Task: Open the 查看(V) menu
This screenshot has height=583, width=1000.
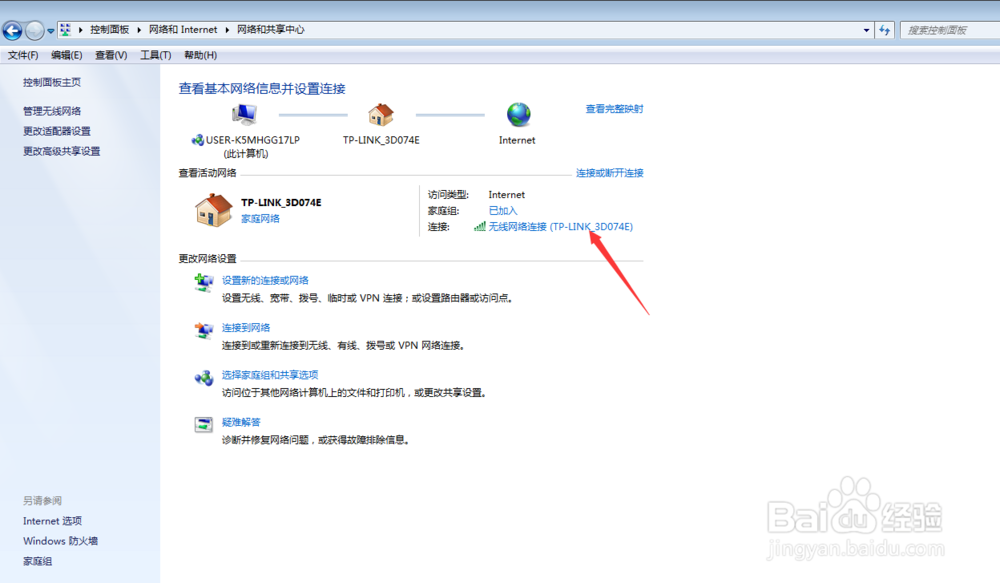Action: coord(110,54)
